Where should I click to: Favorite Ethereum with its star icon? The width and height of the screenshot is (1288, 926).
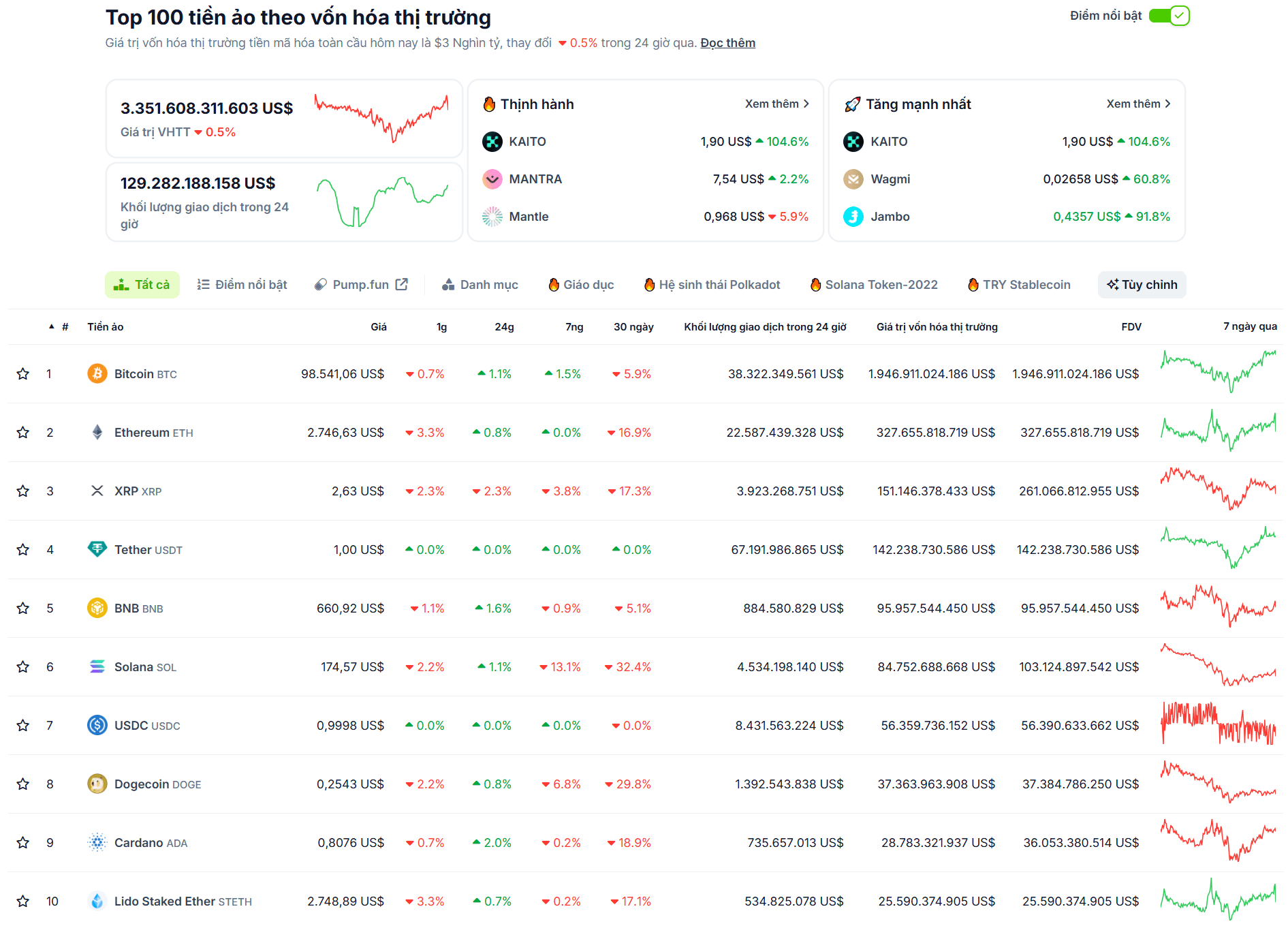[23, 433]
